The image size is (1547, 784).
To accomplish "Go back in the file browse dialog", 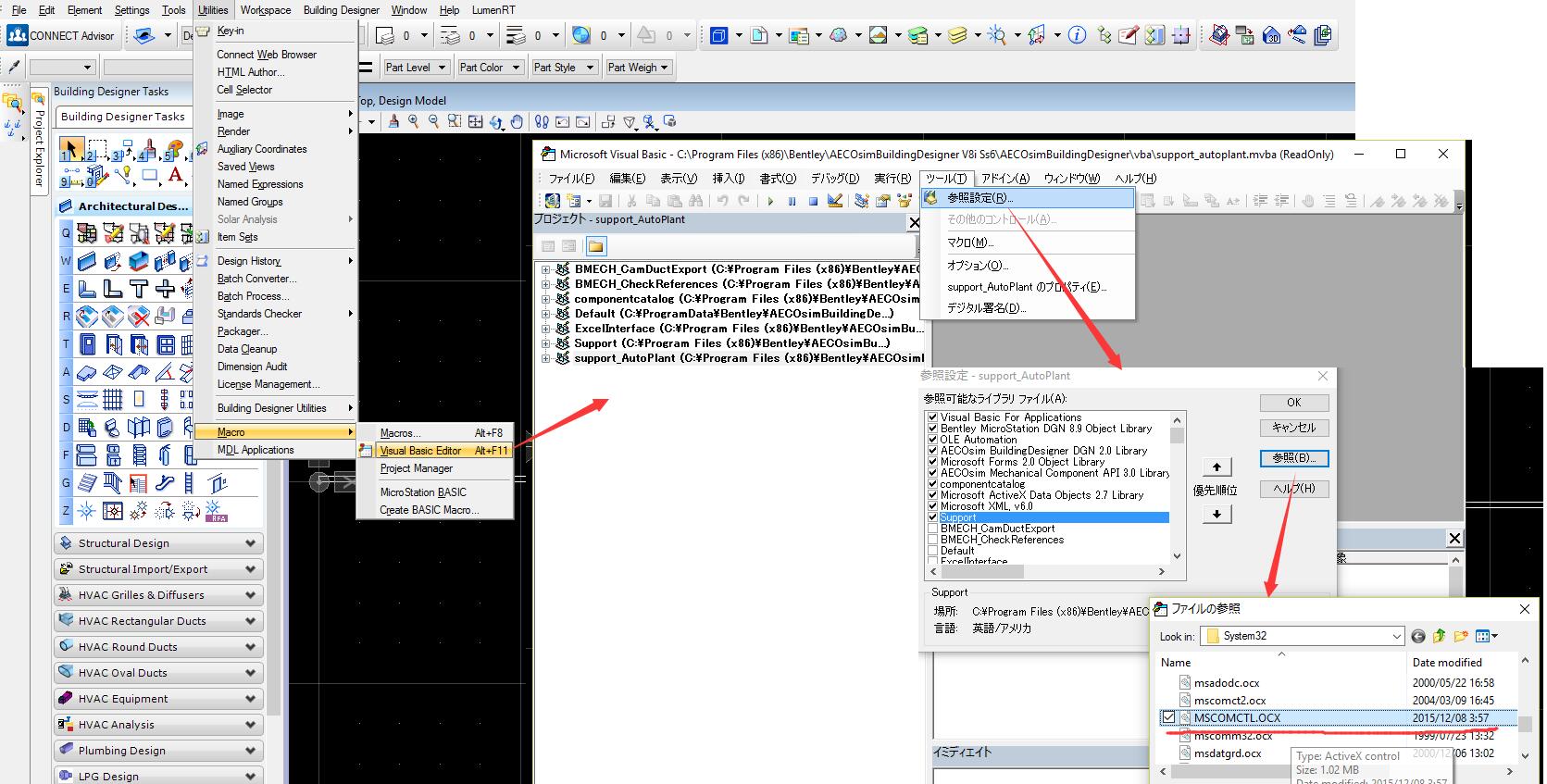I will point(1418,636).
